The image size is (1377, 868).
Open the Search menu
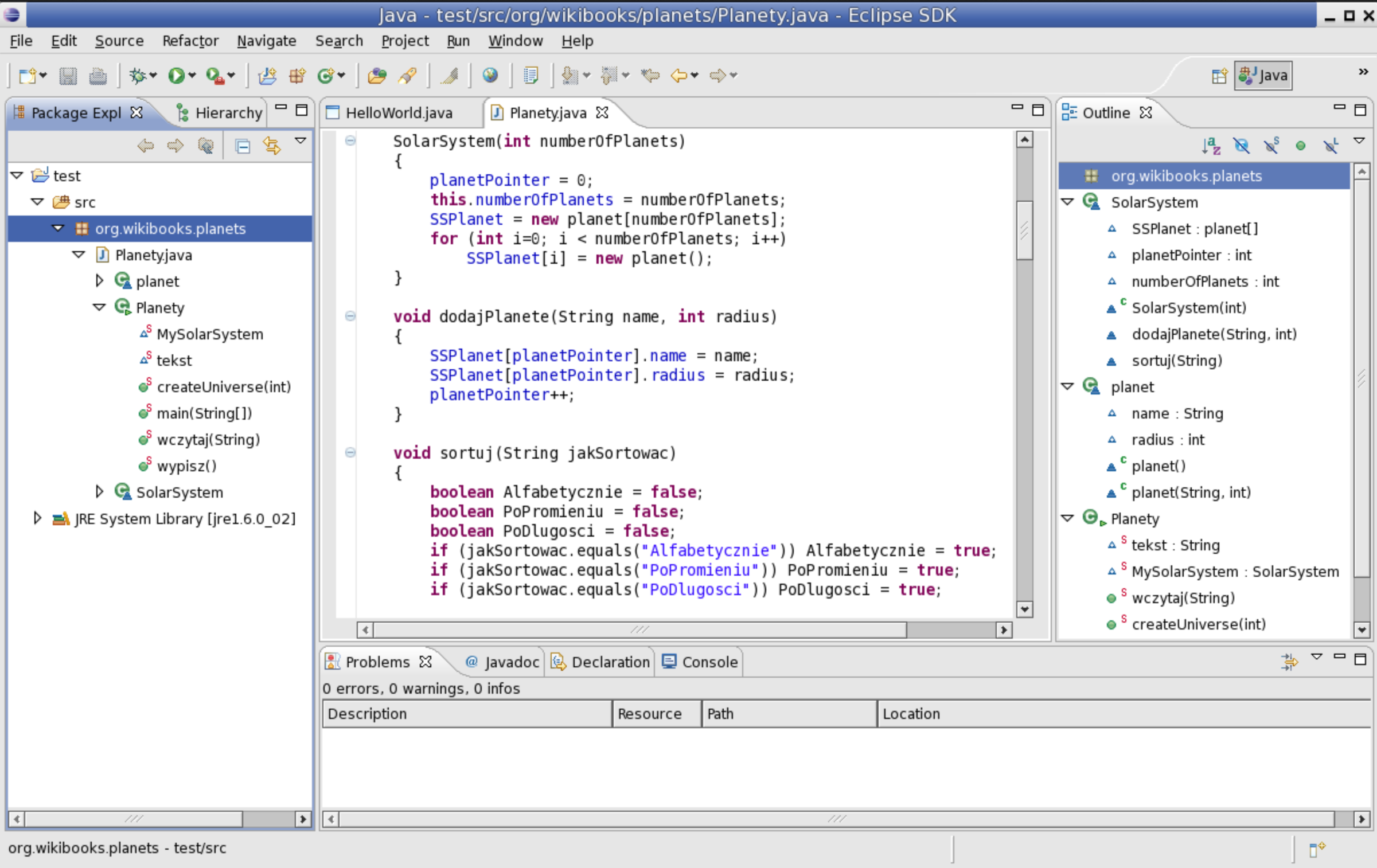[339, 41]
